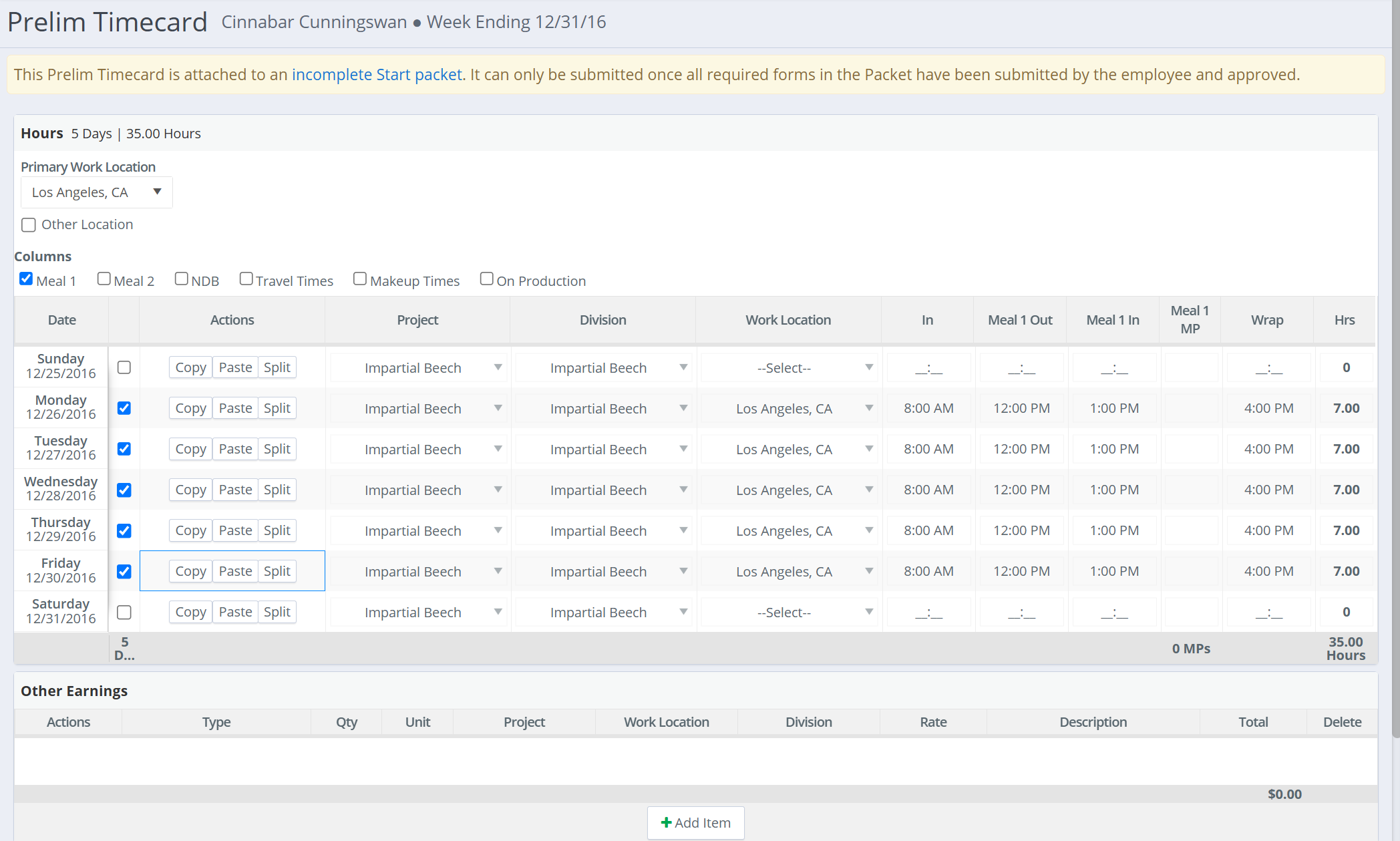1400x841 pixels.
Task: Click the Work Location column header in Hours table
Action: click(788, 320)
